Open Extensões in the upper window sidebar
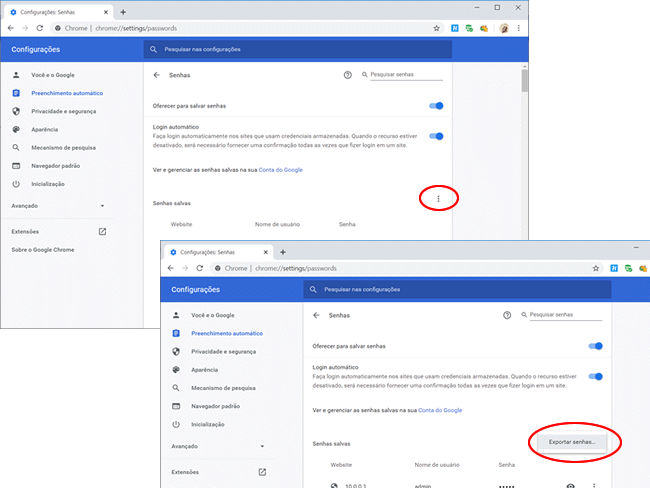650x488 pixels. (59, 231)
